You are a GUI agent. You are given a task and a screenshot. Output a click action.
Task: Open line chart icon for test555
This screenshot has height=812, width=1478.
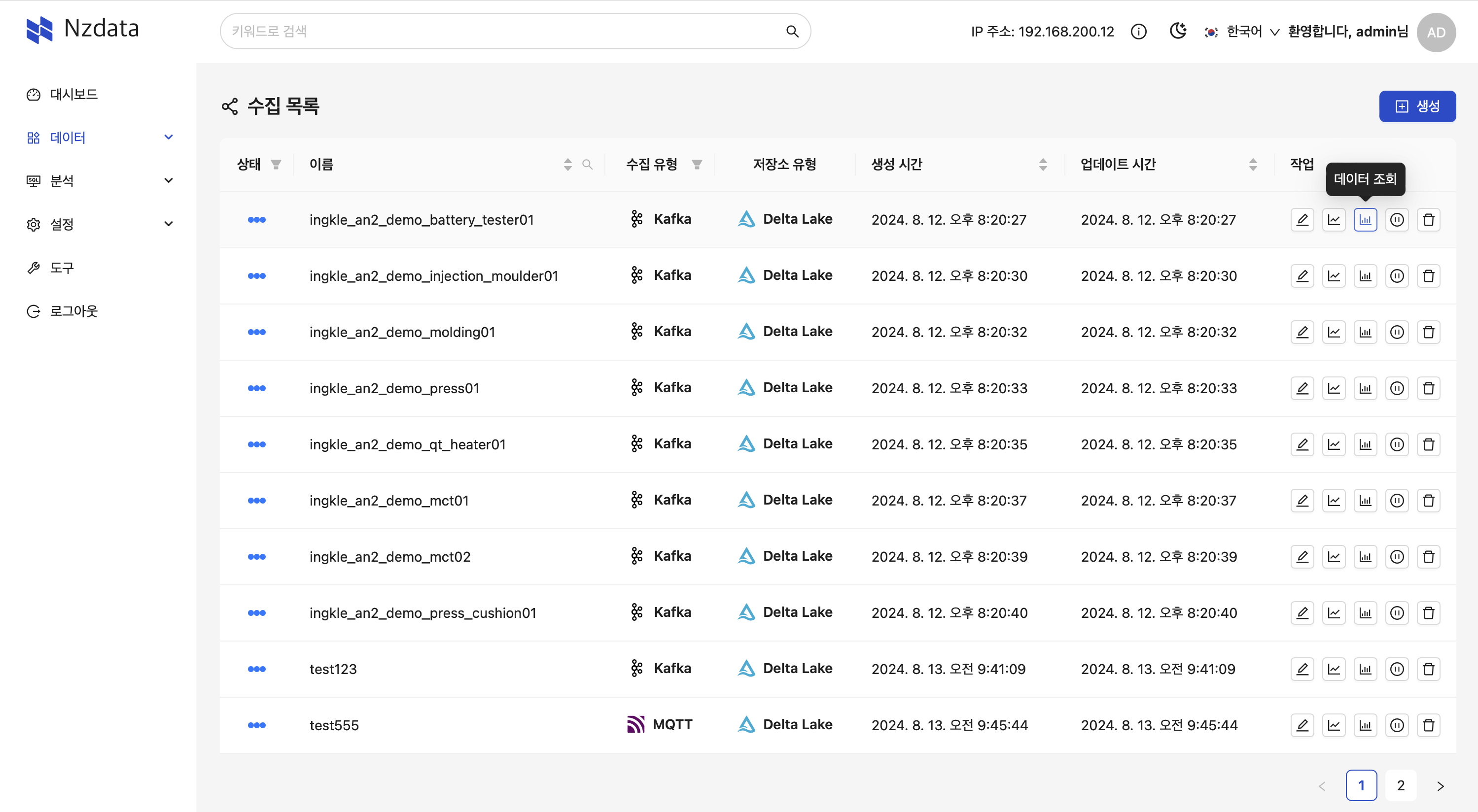tap(1334, 725)
